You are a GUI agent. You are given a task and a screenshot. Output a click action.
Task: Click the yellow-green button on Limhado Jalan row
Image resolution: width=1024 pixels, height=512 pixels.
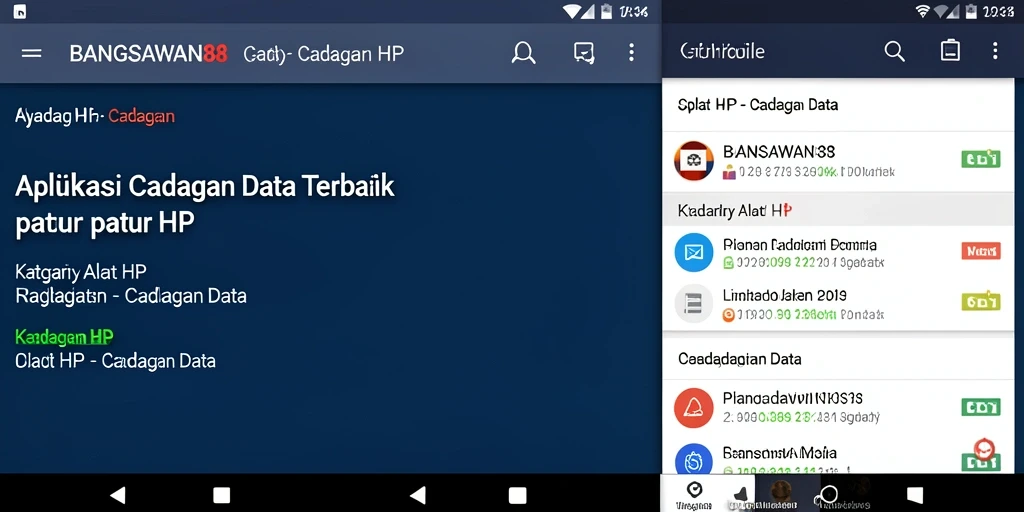click(x=981, y=301)
